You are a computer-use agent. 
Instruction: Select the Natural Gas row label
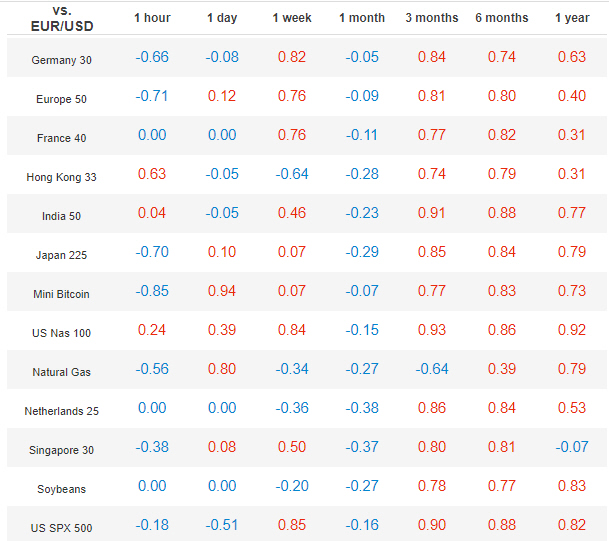(61, 372)
